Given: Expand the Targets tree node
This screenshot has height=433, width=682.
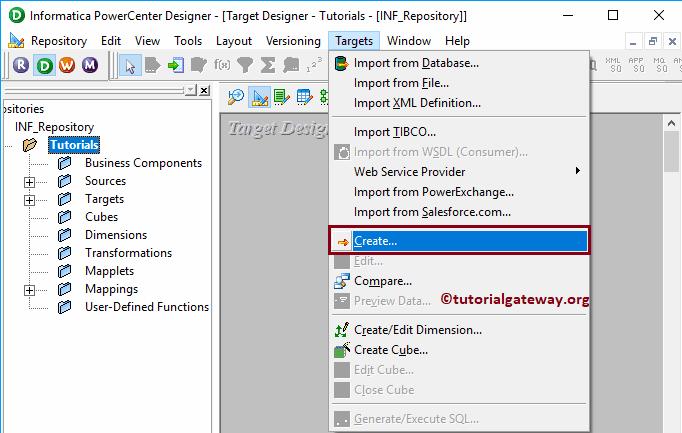Looking at the screenshot, I should coord(29,200).
